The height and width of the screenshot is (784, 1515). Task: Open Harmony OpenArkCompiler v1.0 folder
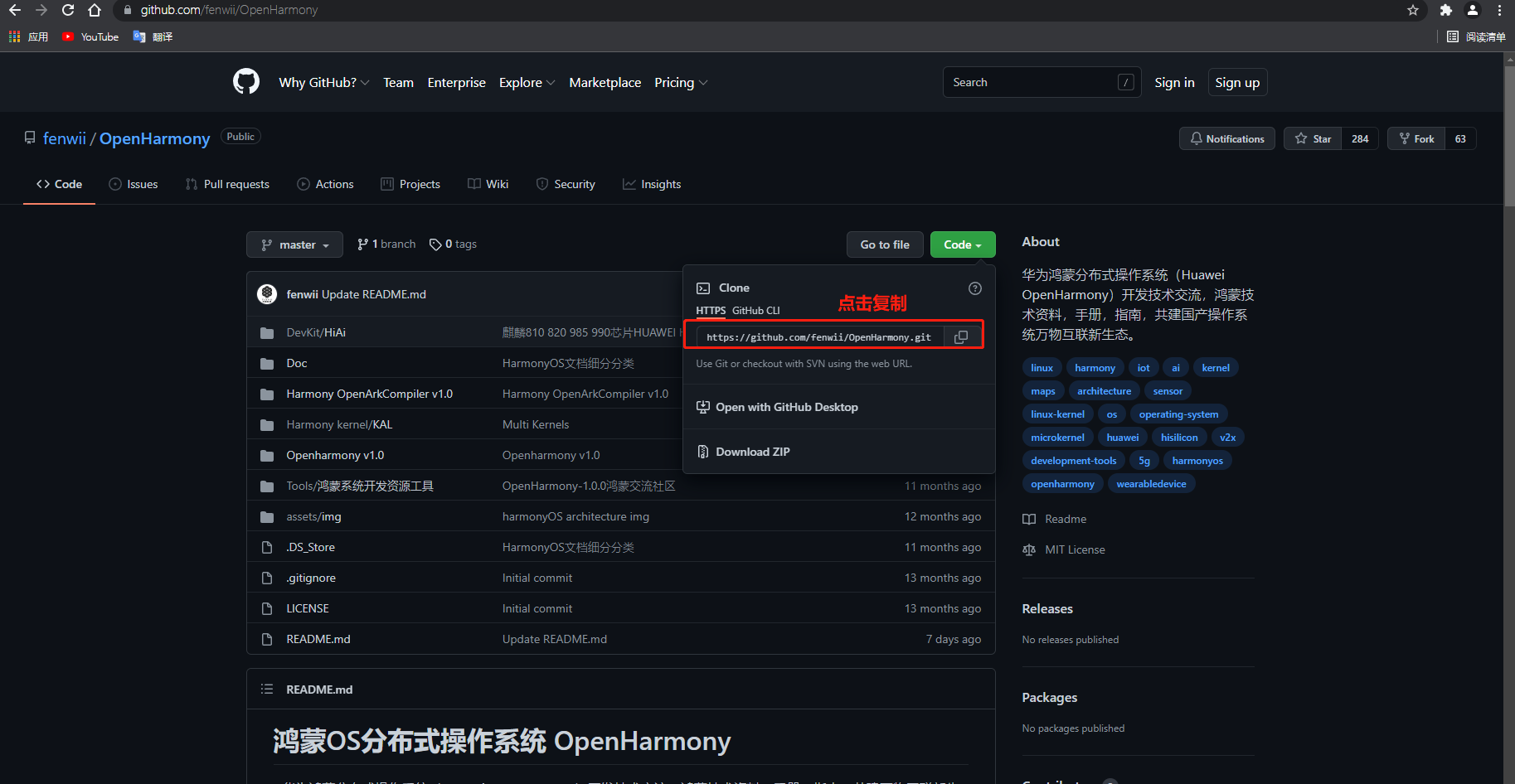(370, 394)
